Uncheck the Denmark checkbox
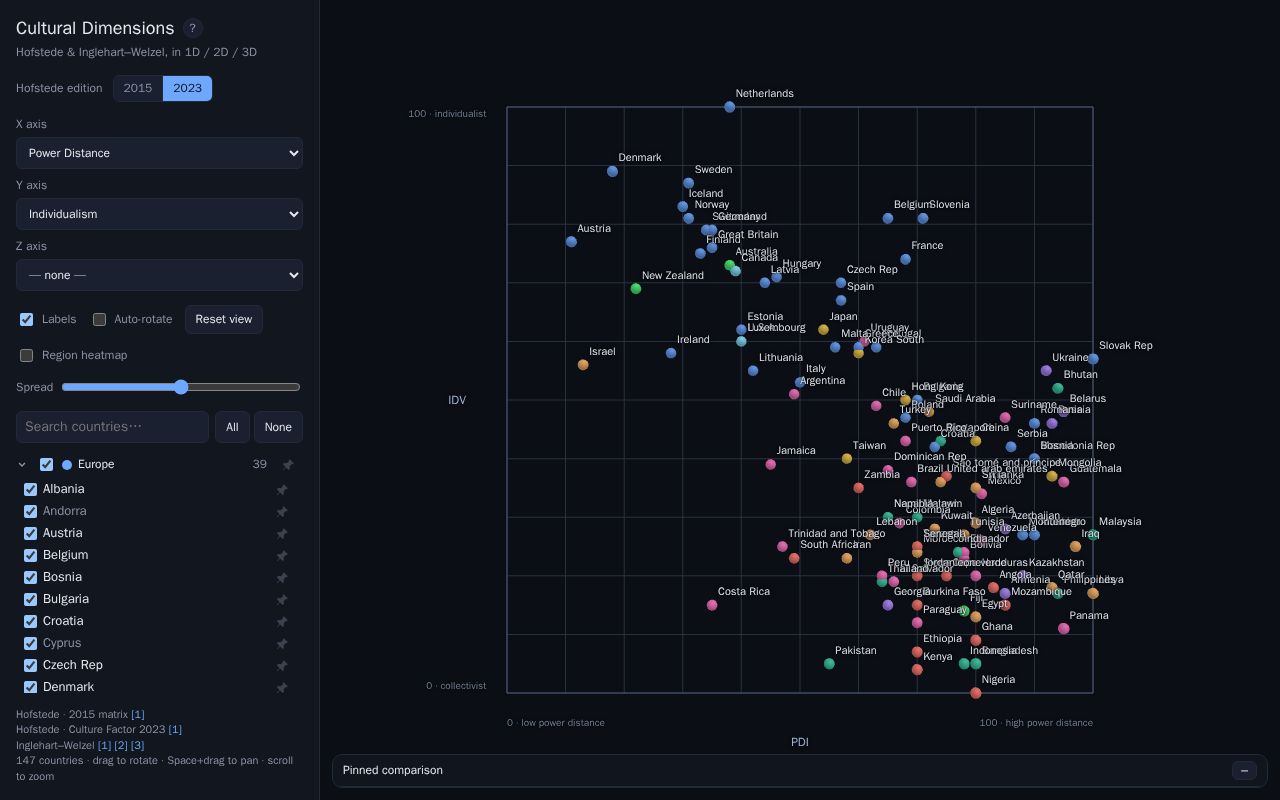This screenshot has width=1280, height=800. click(x=30, y=687)
